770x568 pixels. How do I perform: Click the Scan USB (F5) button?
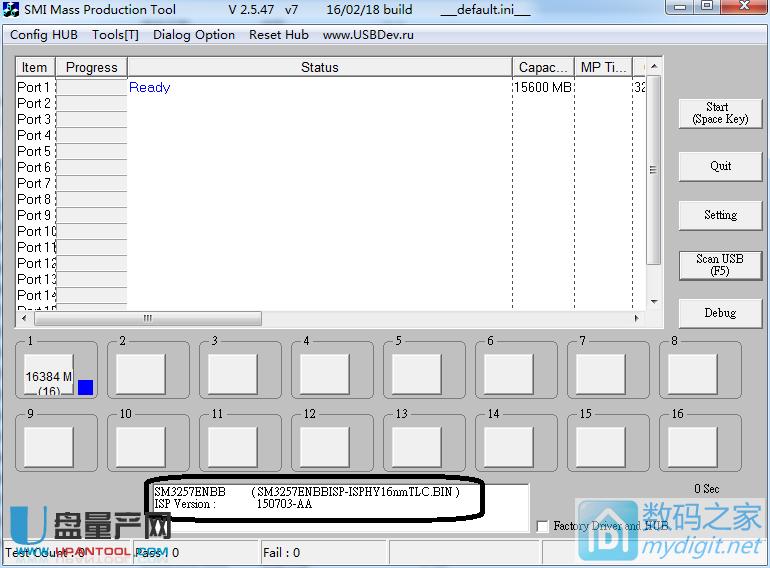click(720, 265)
